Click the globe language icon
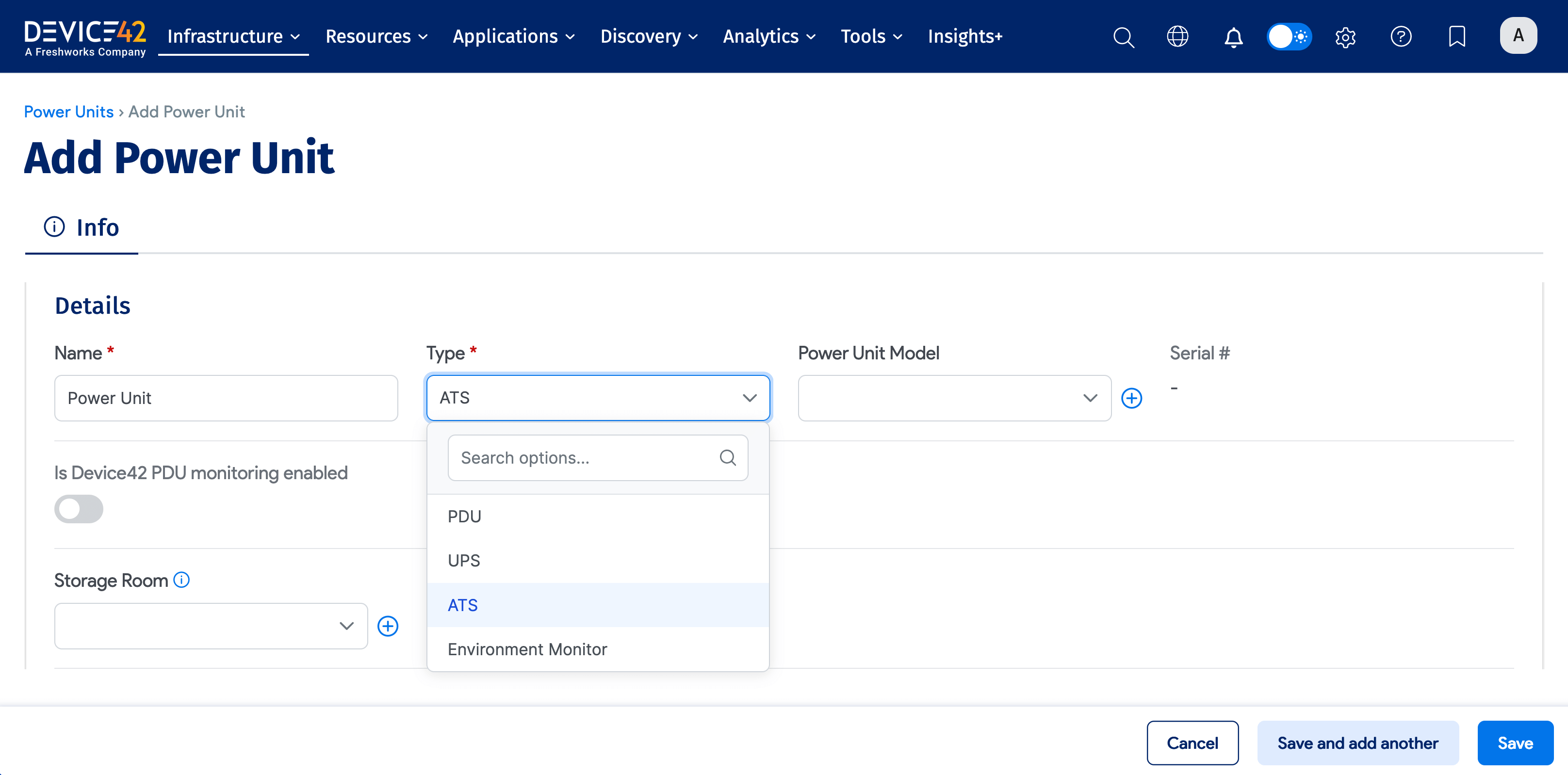 1177,36
